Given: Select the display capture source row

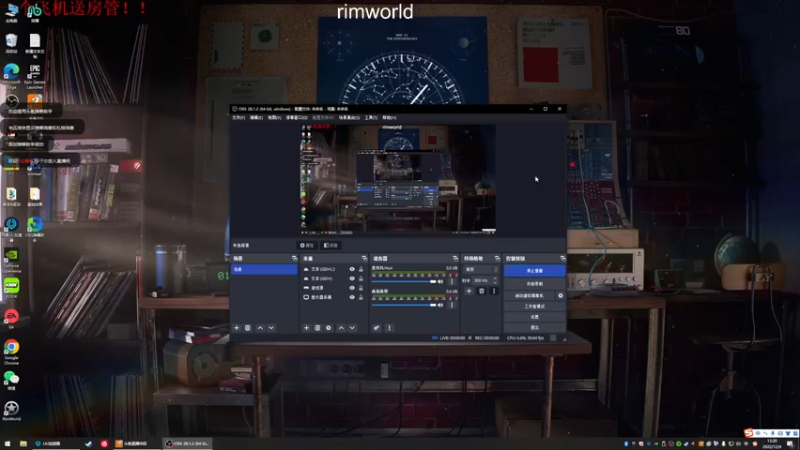Looking at the screenshot, I should [x=333, y=297].
